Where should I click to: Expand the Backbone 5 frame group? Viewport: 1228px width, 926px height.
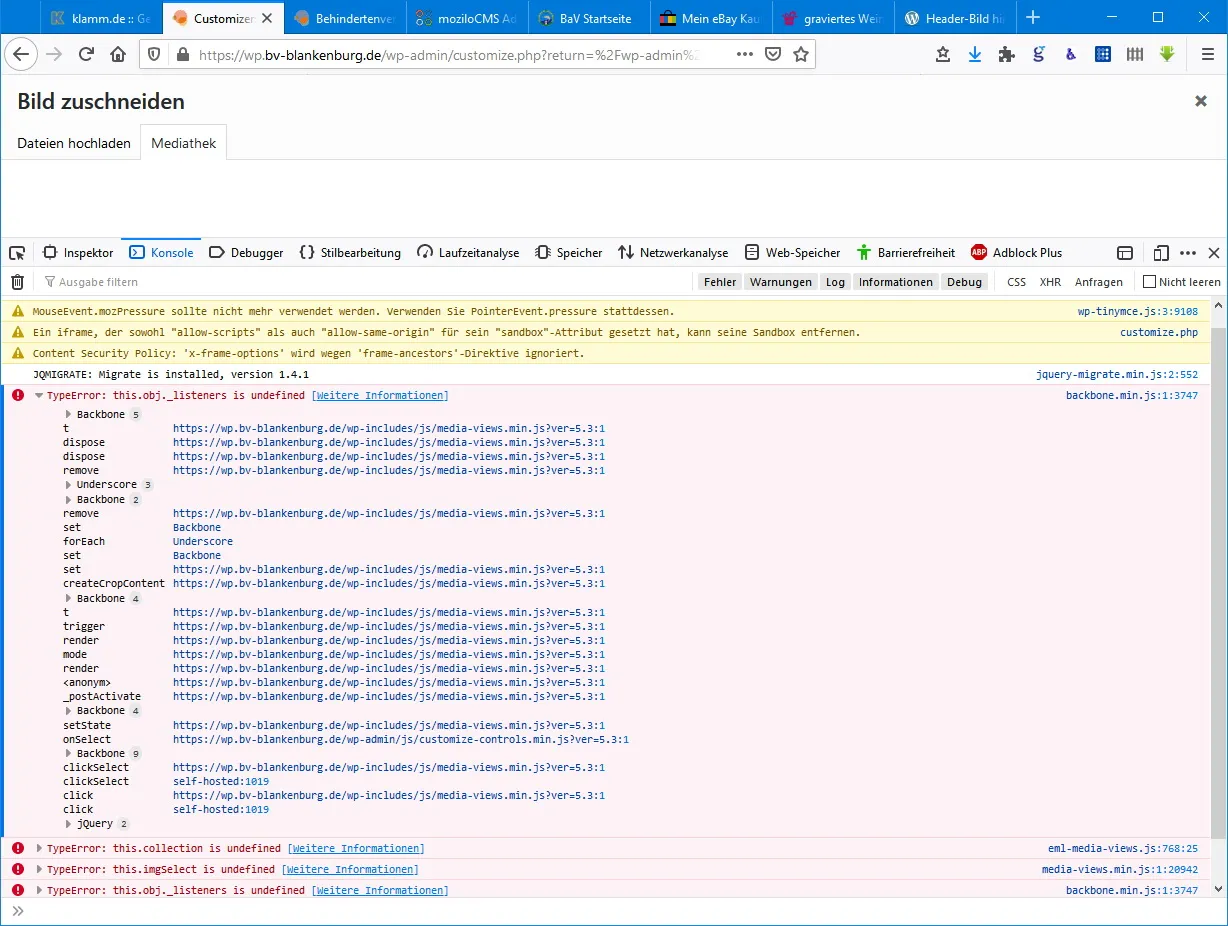[68, 414]
